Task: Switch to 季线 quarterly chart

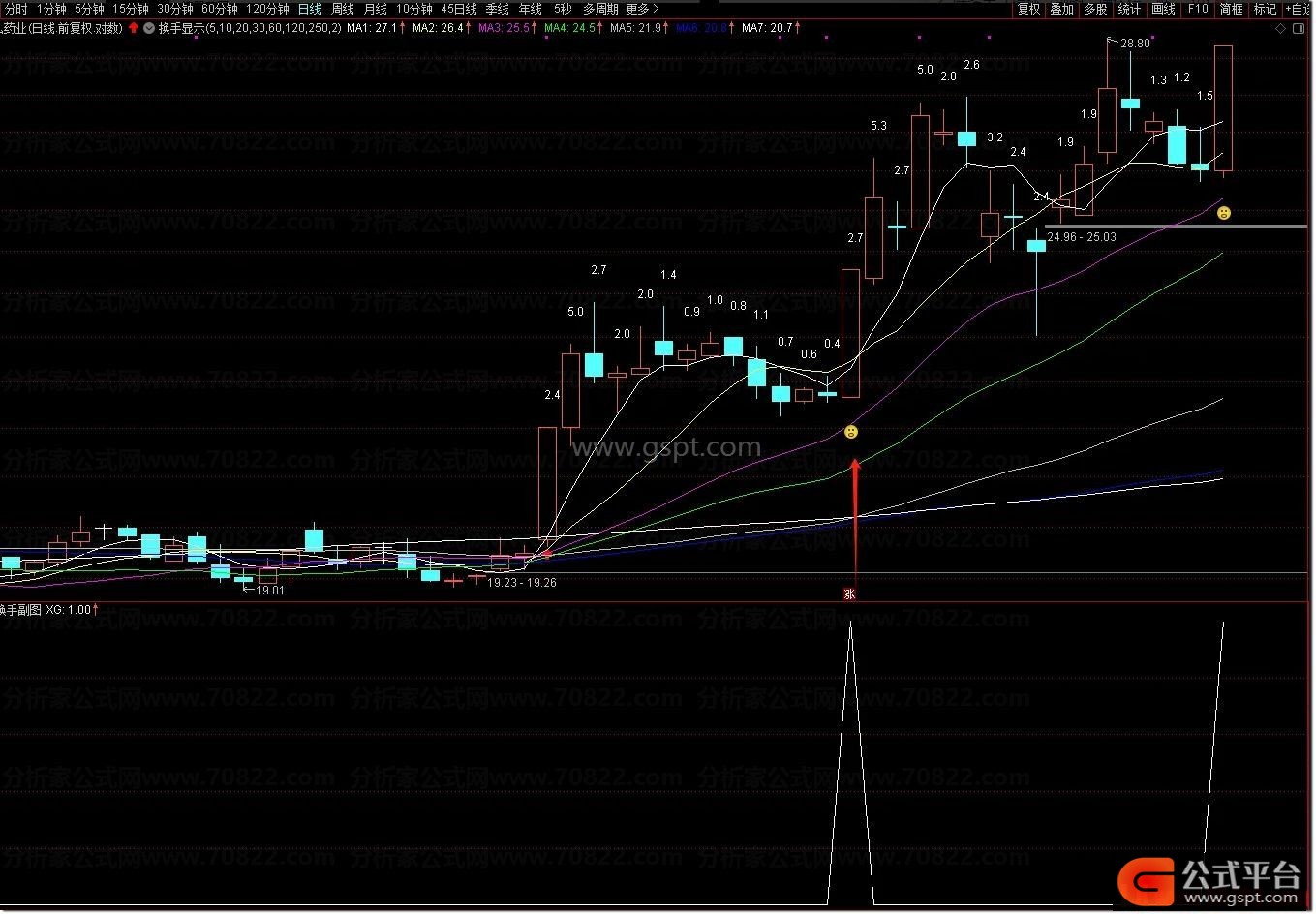Action: 498,9
